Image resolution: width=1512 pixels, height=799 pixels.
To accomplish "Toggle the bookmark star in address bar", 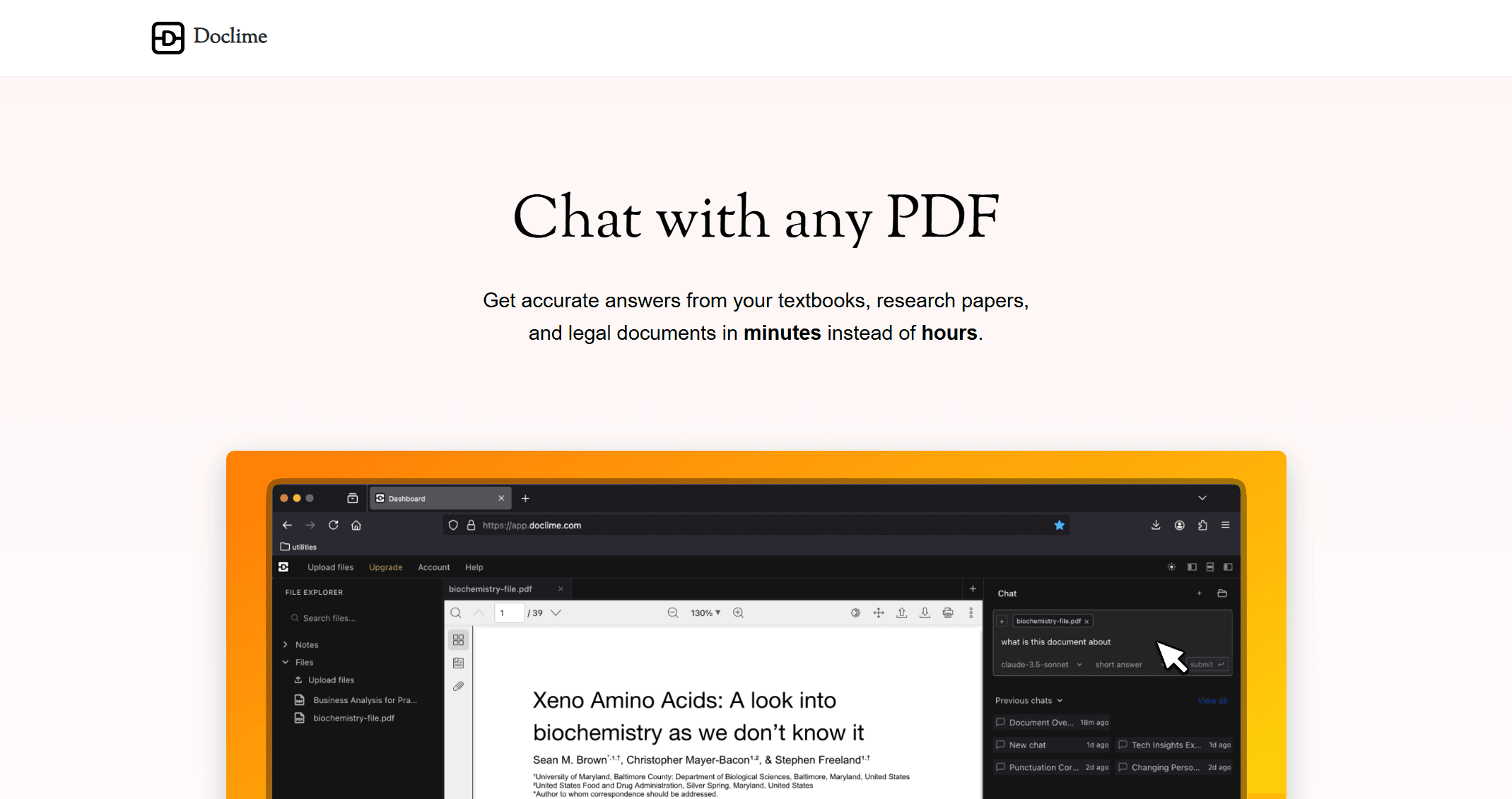I will (x=1059, y=525).
